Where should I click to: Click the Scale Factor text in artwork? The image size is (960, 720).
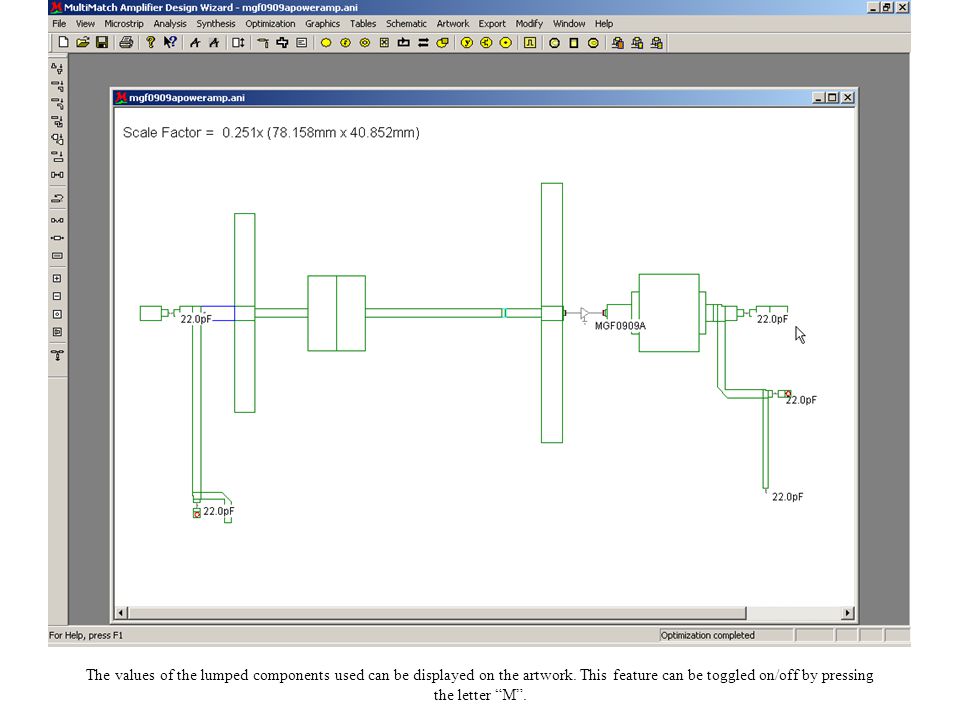coord(271,133)
